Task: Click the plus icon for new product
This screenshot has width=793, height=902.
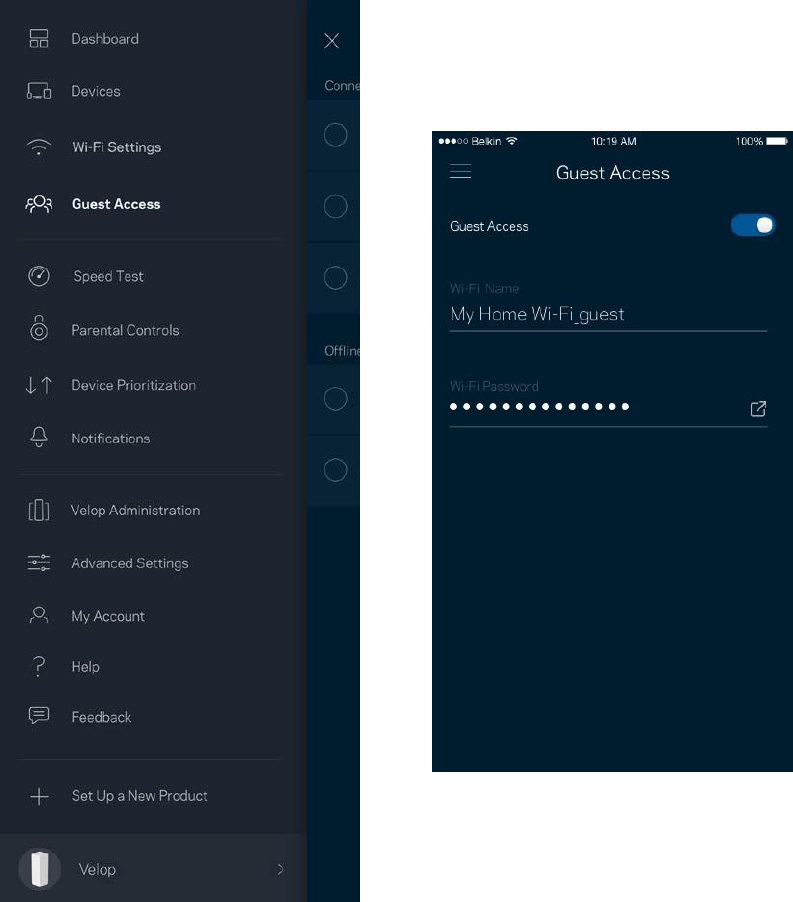Action: coord(39,796)
